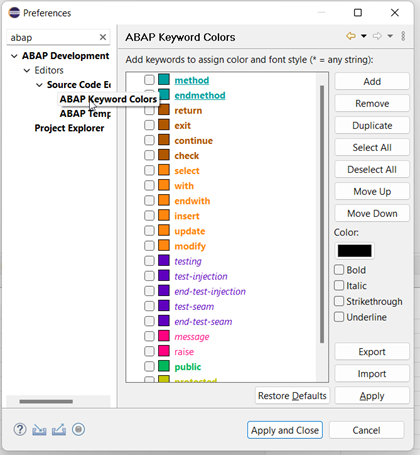The height and width of the screenshot is (455, 420).
Task: Check the method keyword checkbox
Action: (149, 80)
